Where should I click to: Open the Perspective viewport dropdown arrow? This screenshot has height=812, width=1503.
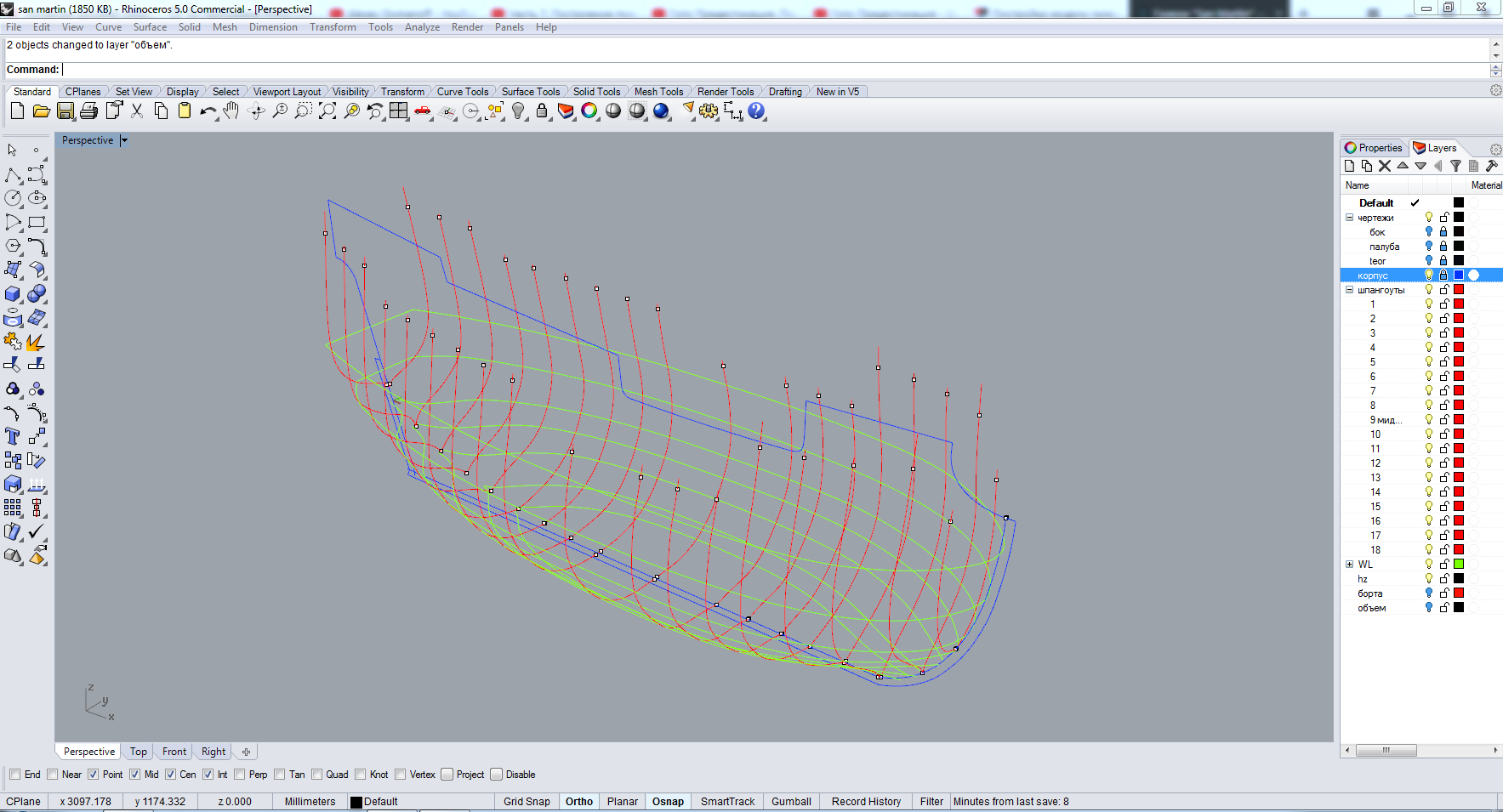pyautogui.click(x=124, y=141)
